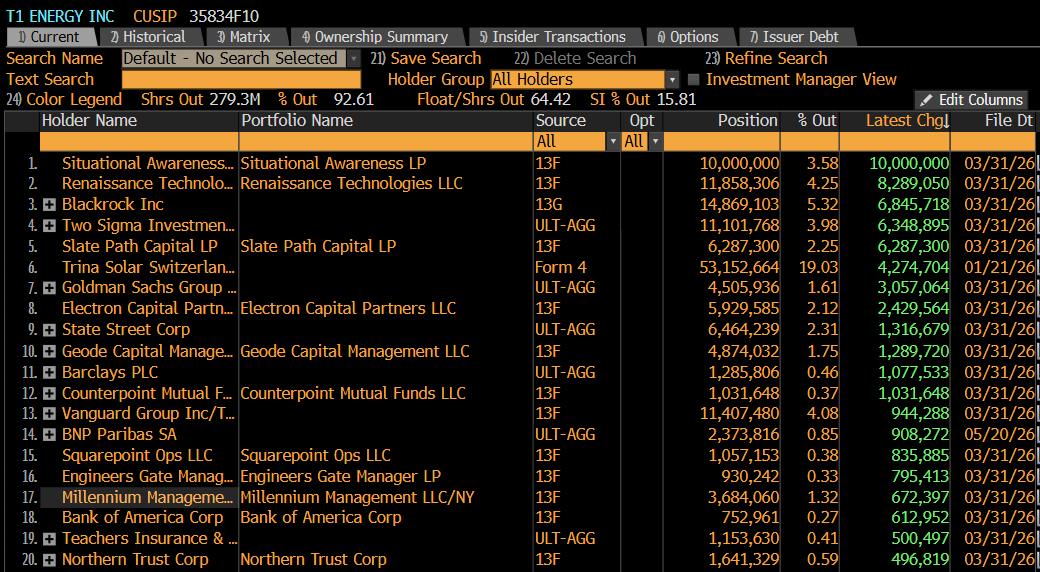Viewport: 1040px width, 572px height.
Task: Select the highlighted Millennium Management holder
Action: [x=147, y=498]
